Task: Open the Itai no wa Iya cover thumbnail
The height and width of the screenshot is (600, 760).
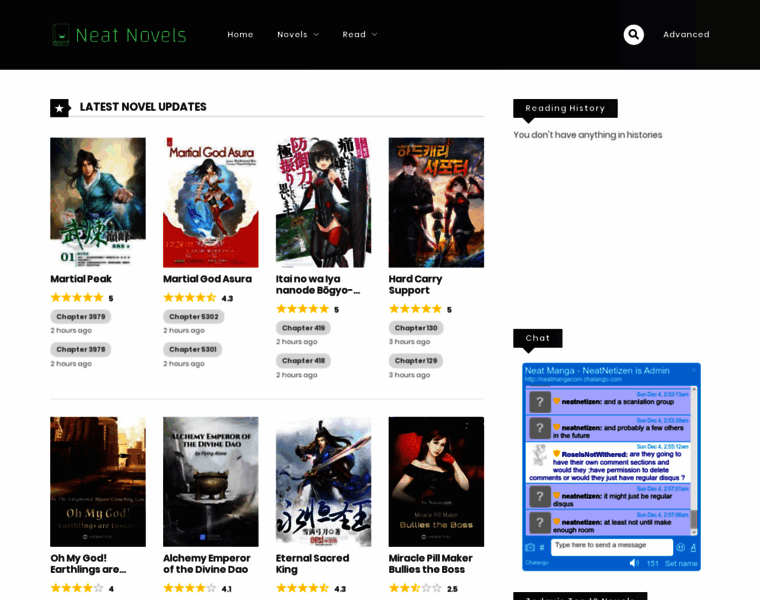Action: point(323,203)
